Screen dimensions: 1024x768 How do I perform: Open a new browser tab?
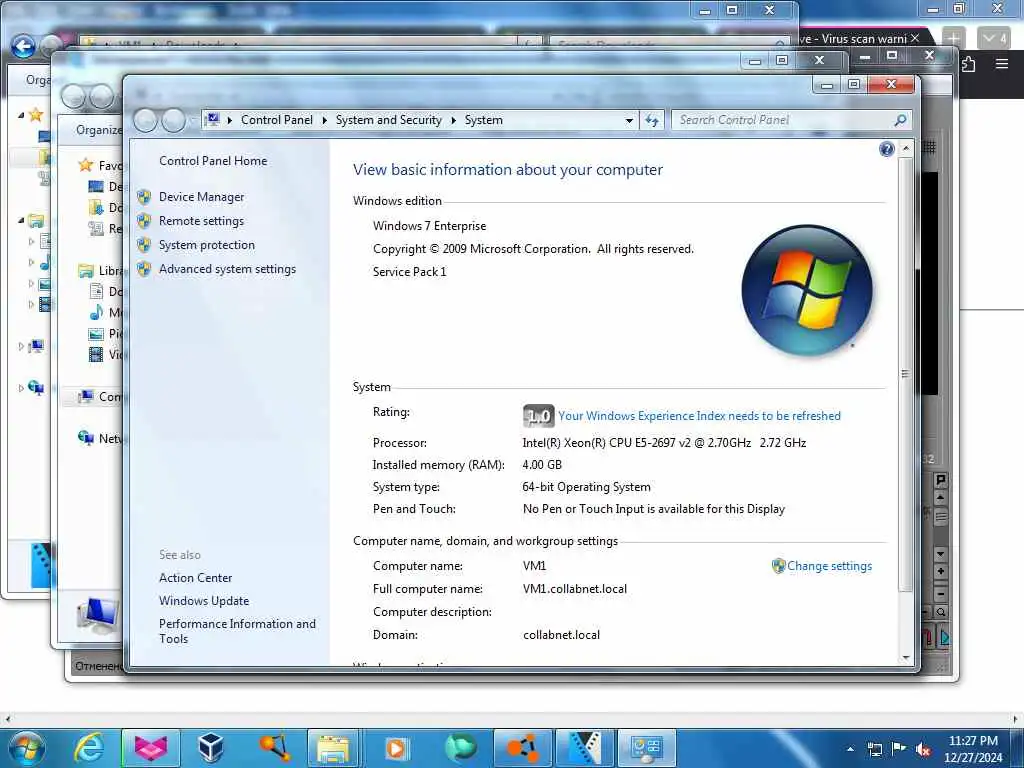point(954,38)
